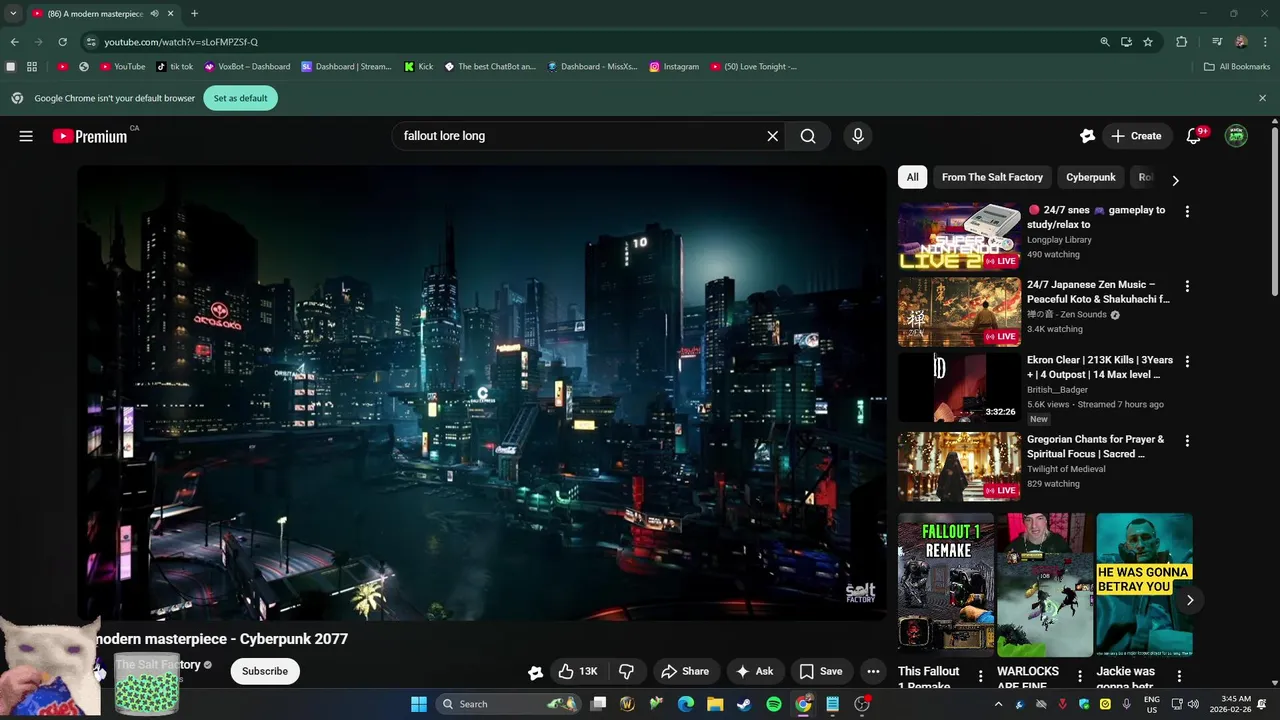Open a new browser tab
Image resolution: width=1280 pixels, height=720 pixels.
coord(194,13)
